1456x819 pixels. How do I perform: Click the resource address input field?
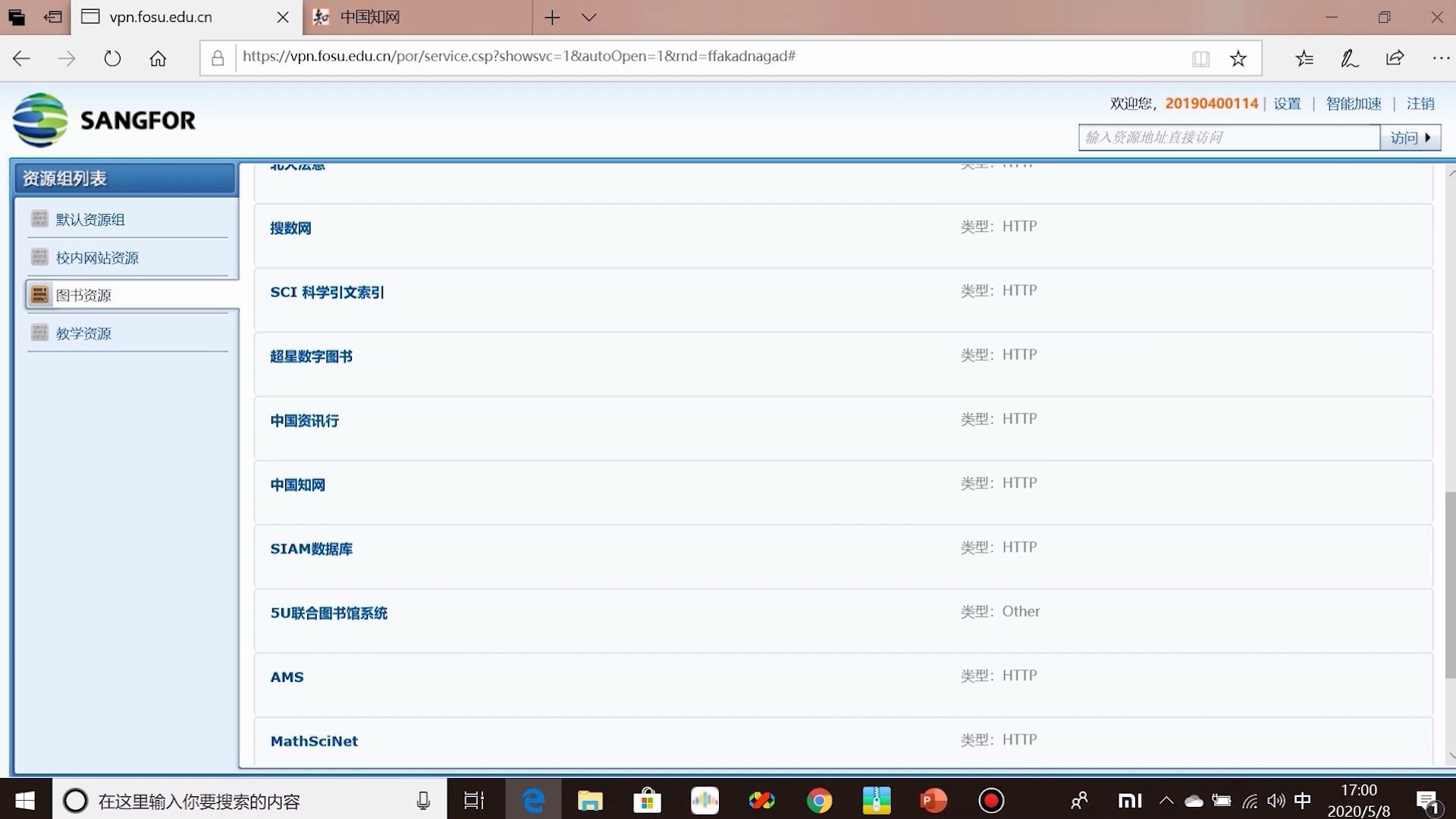1229,137
